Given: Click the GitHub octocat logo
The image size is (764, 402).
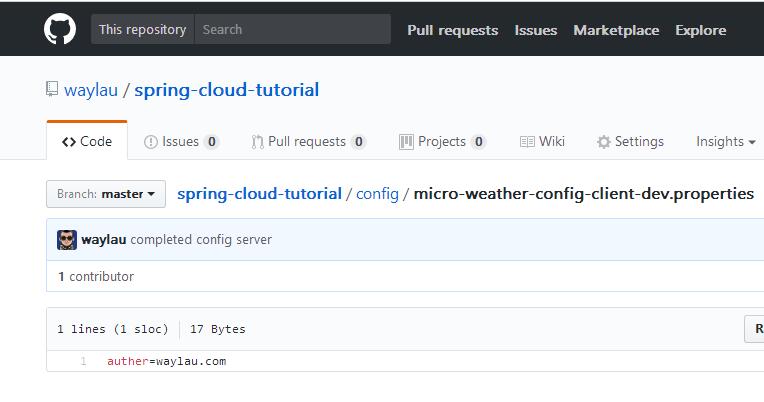Looking at the screenshot, I should (60, 30).
